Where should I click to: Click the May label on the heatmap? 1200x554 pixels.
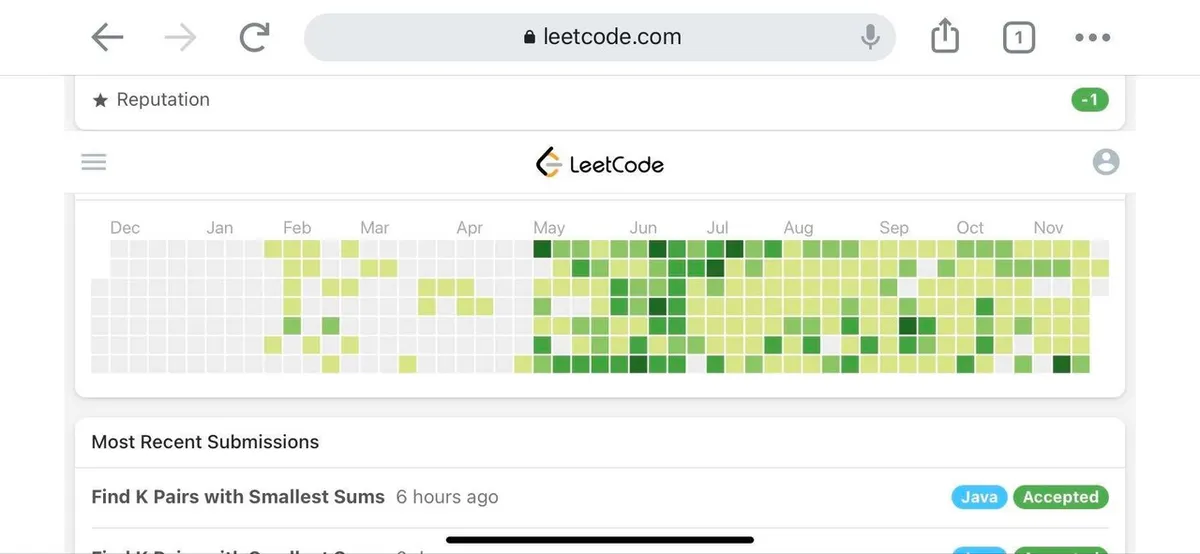(x=549, y=228)
